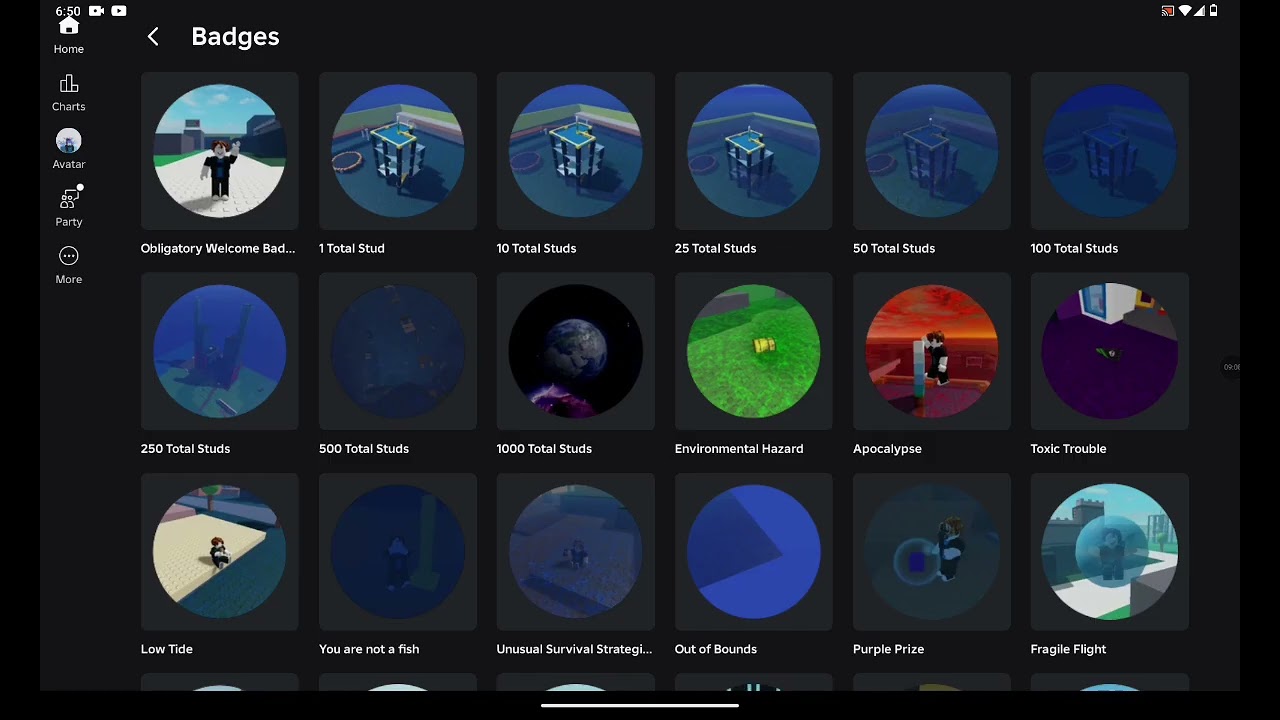View the 1000 Total Studs earth badge image
This screenshot has height=720, width=1280.
click(576, 351)
